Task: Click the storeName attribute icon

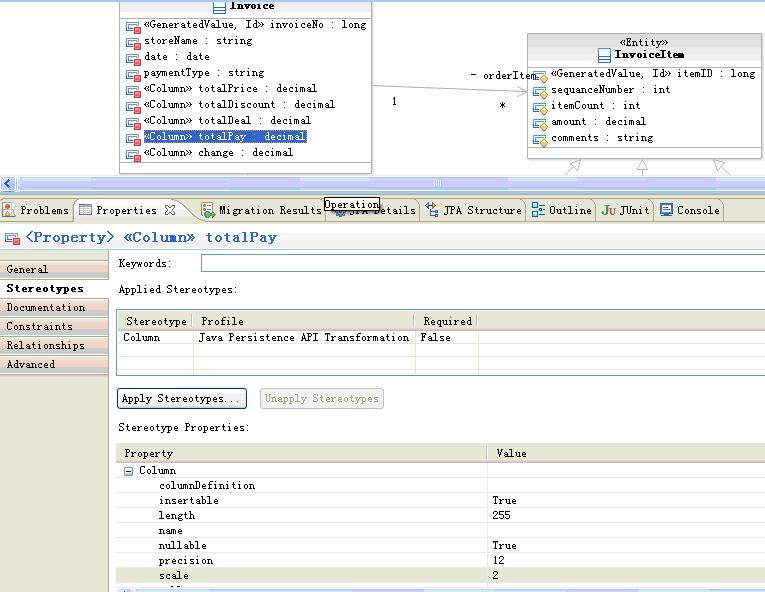Action: pyautogui.click(x=133, y=42)
